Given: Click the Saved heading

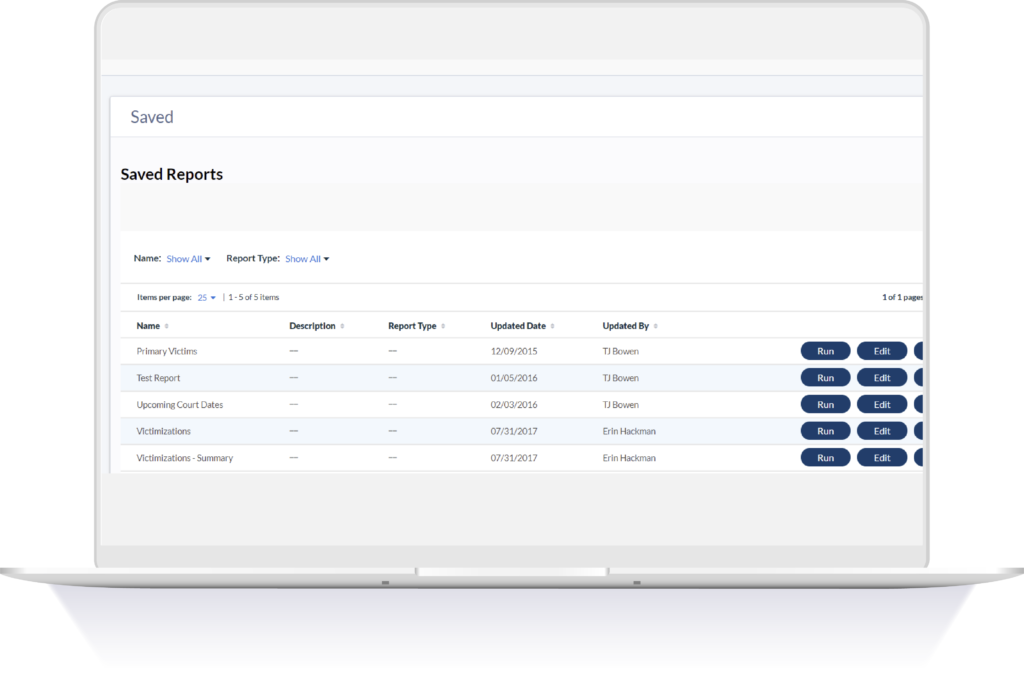Looking at the screenshot, I should tap(152, 117).
